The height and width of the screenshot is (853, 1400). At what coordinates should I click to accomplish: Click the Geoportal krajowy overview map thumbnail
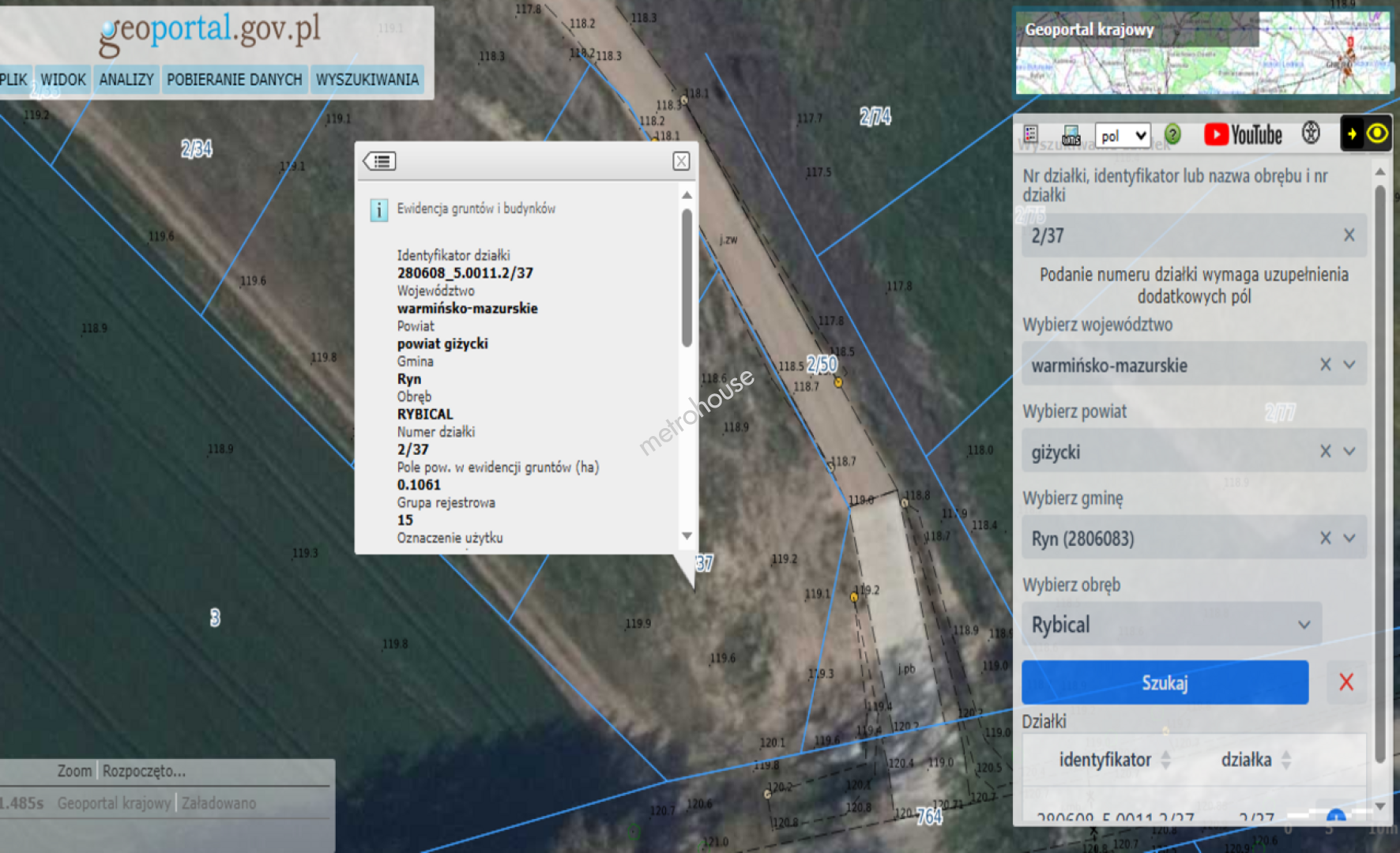(x=1202, y=53)
